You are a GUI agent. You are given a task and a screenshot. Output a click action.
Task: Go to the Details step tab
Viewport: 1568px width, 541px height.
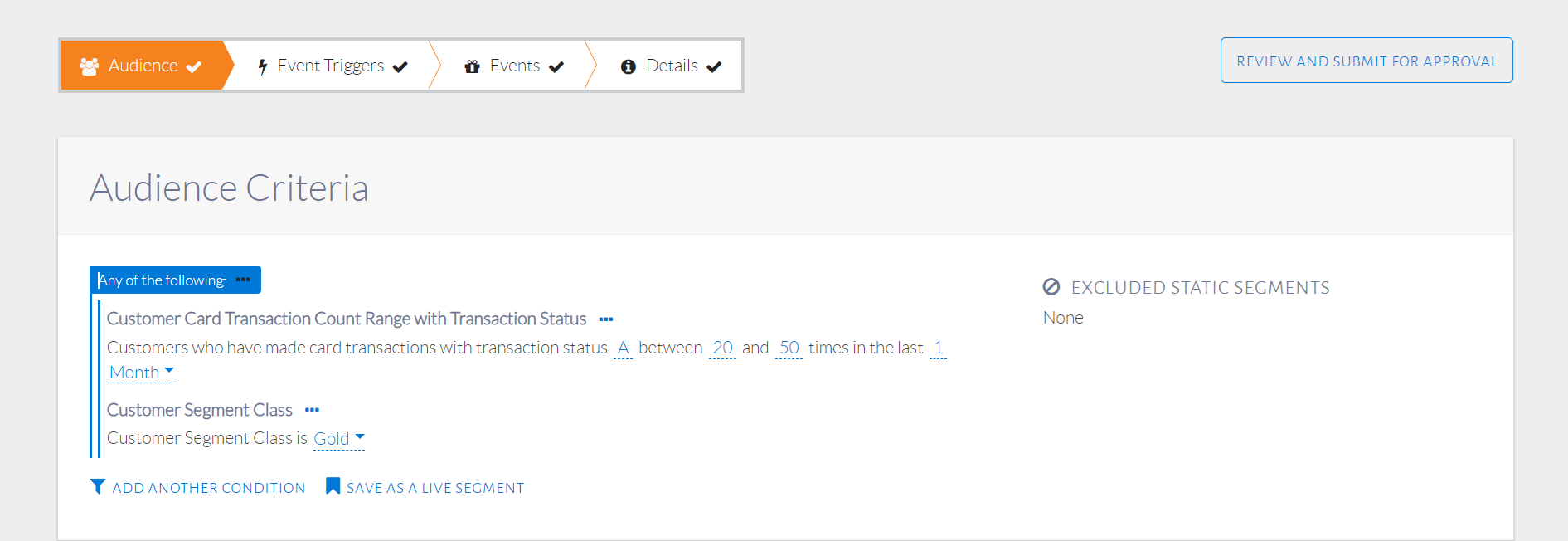tap(671, 66)
